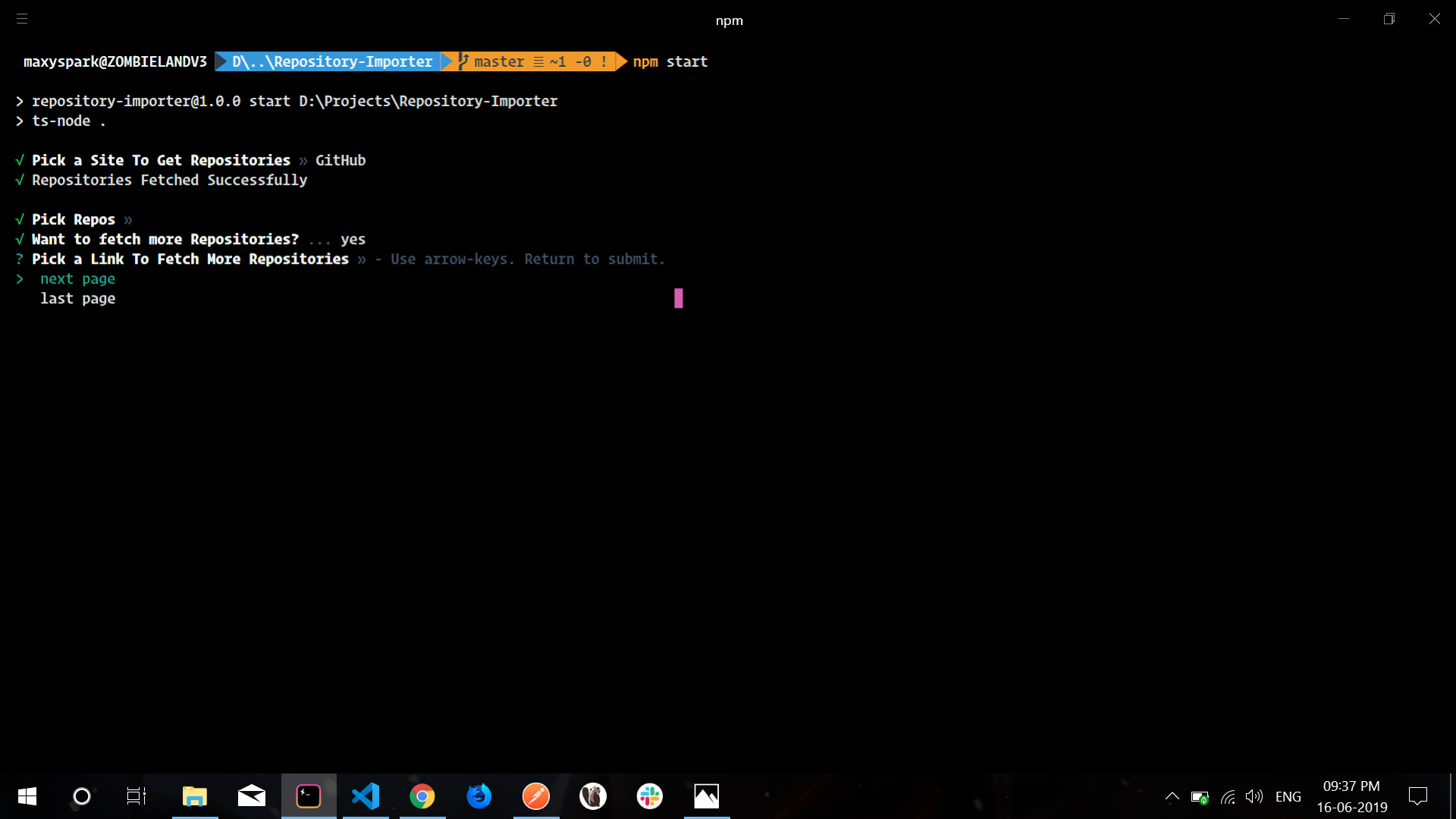Restore down the npm terminal window

(x=1389, y=19)
